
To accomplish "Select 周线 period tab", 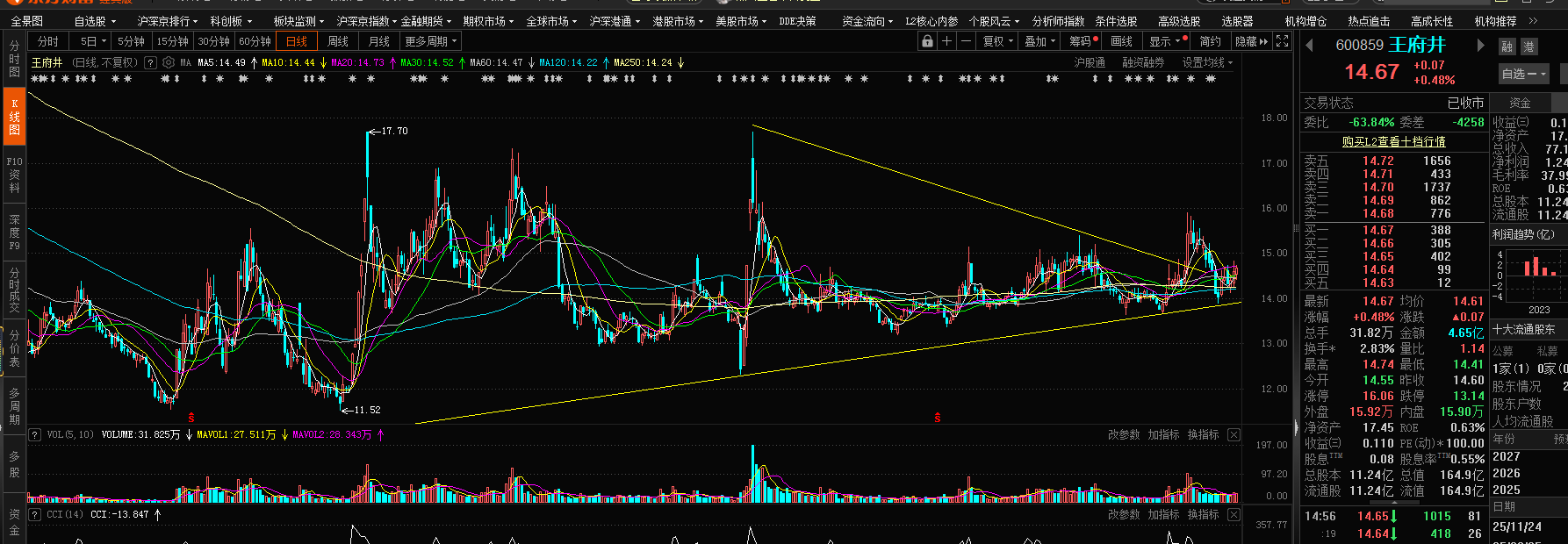I will (x=338, y=41).
